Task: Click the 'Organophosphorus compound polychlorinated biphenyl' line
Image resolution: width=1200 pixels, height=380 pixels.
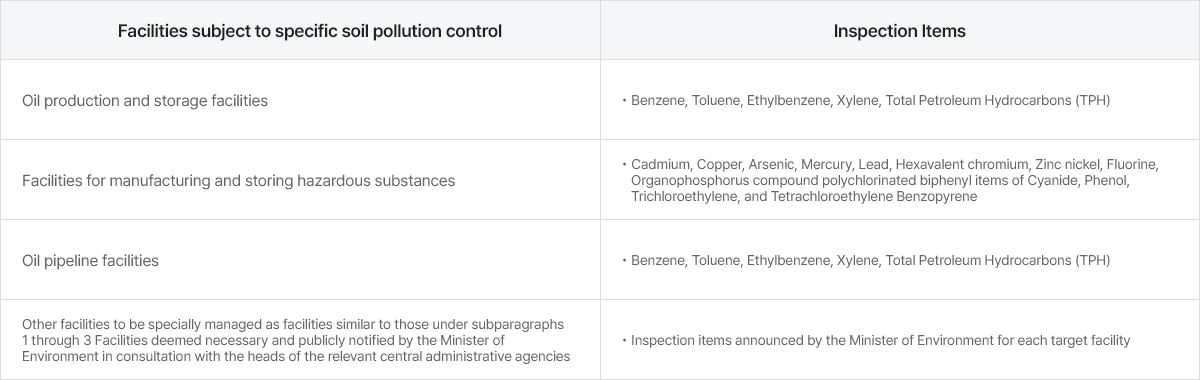Action: (x=880, y=181)
